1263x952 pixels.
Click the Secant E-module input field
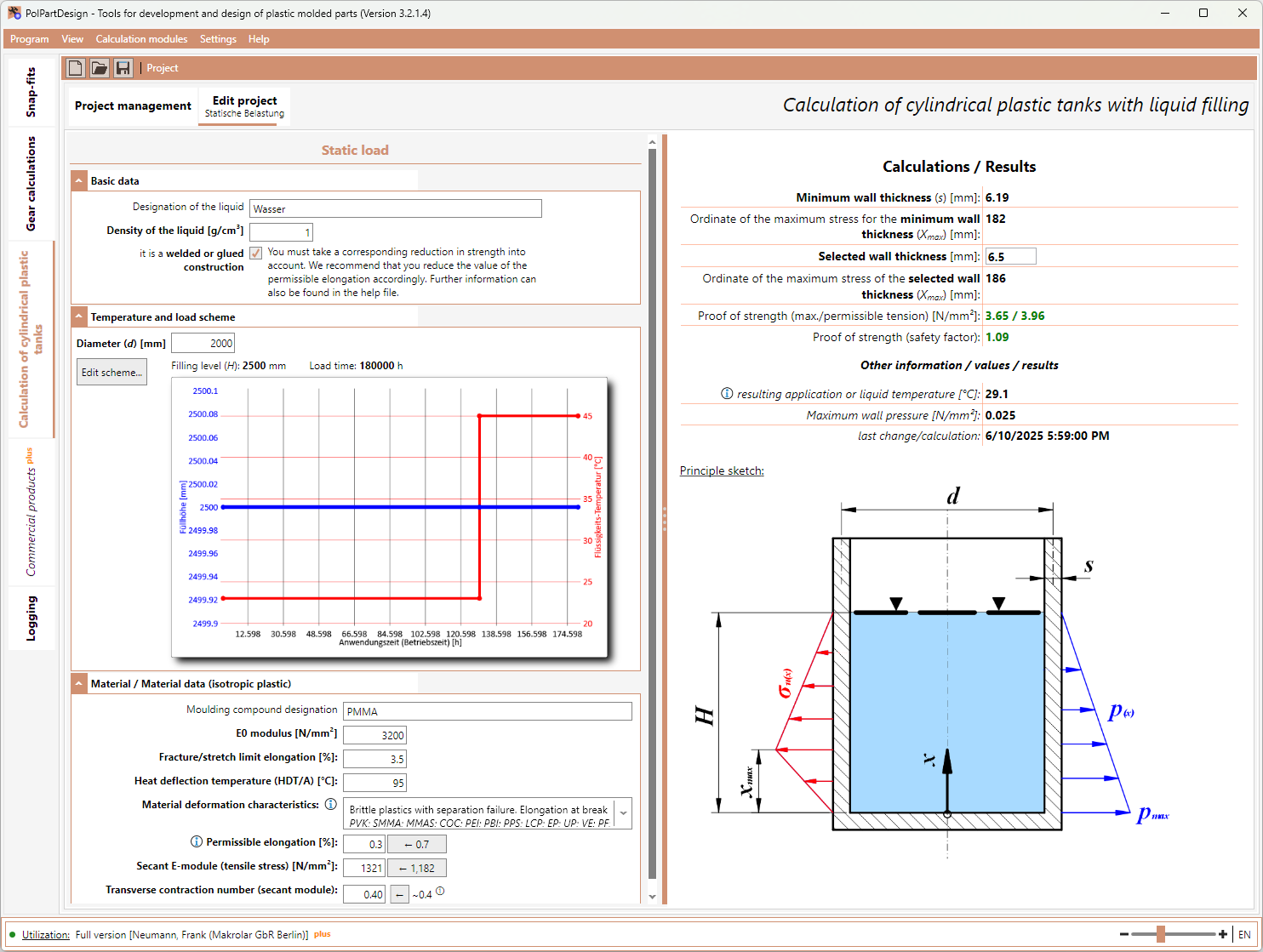click(364, 868)
